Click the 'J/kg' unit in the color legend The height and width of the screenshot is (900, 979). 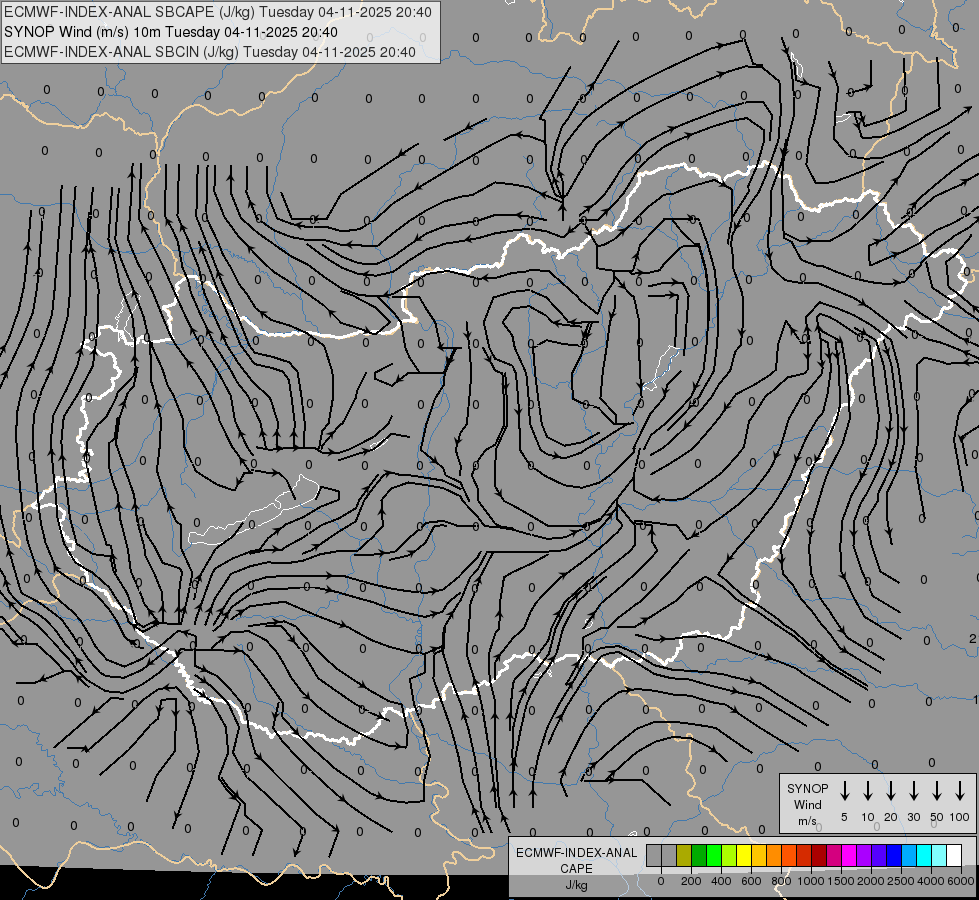[576, 885]
